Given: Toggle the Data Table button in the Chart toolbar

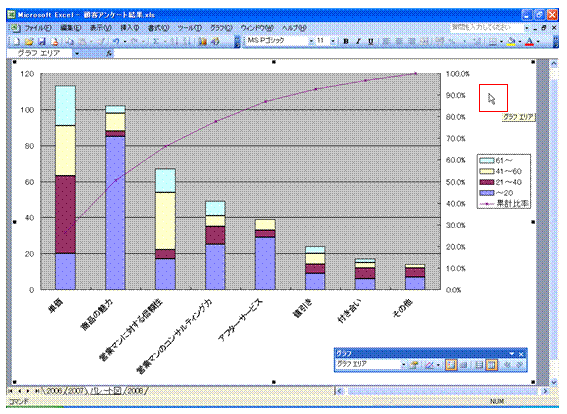Looking at the screenshot, I should (464, 365).
